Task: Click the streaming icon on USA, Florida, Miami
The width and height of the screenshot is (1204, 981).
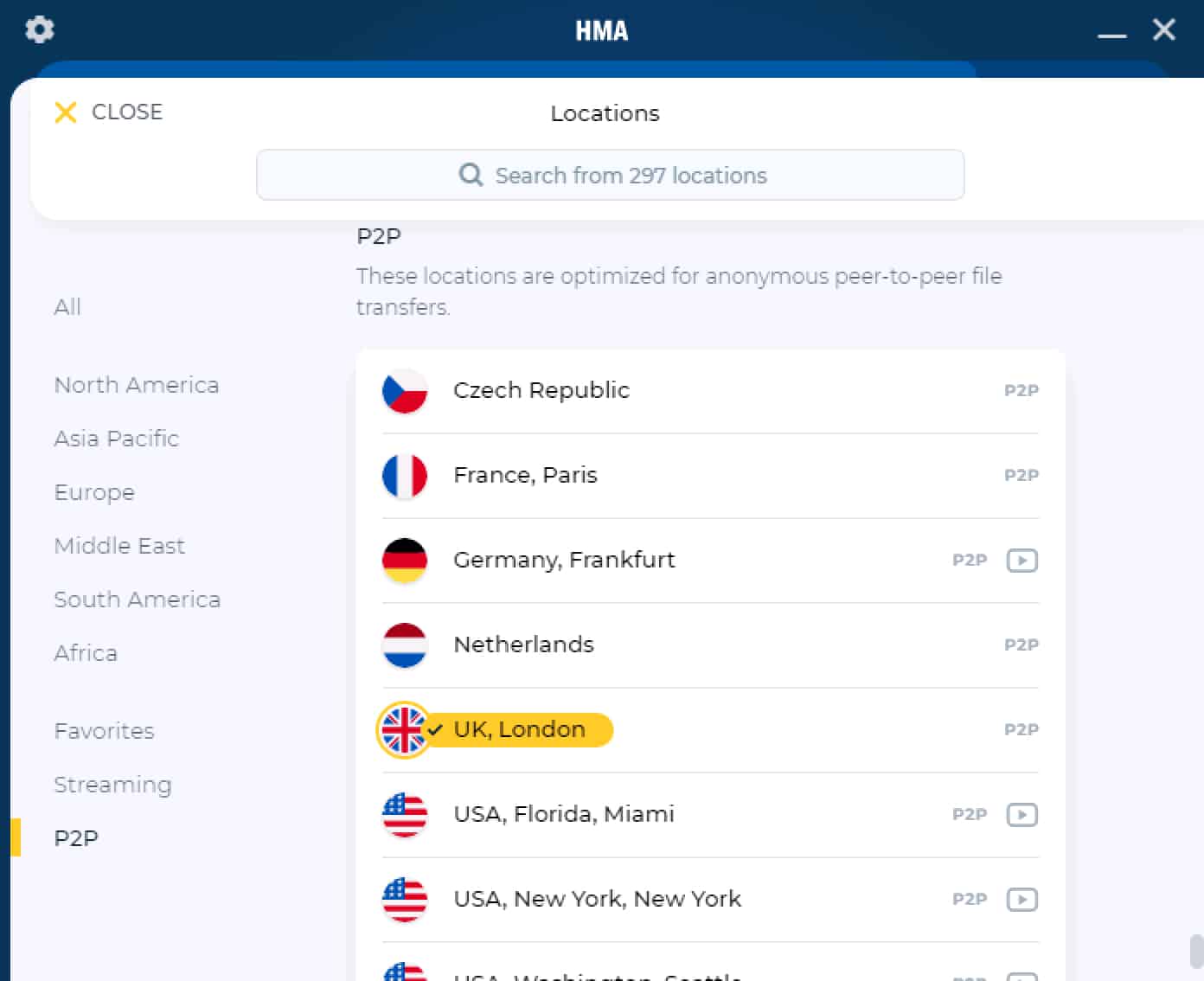Action: click(x=1021, y=815)
